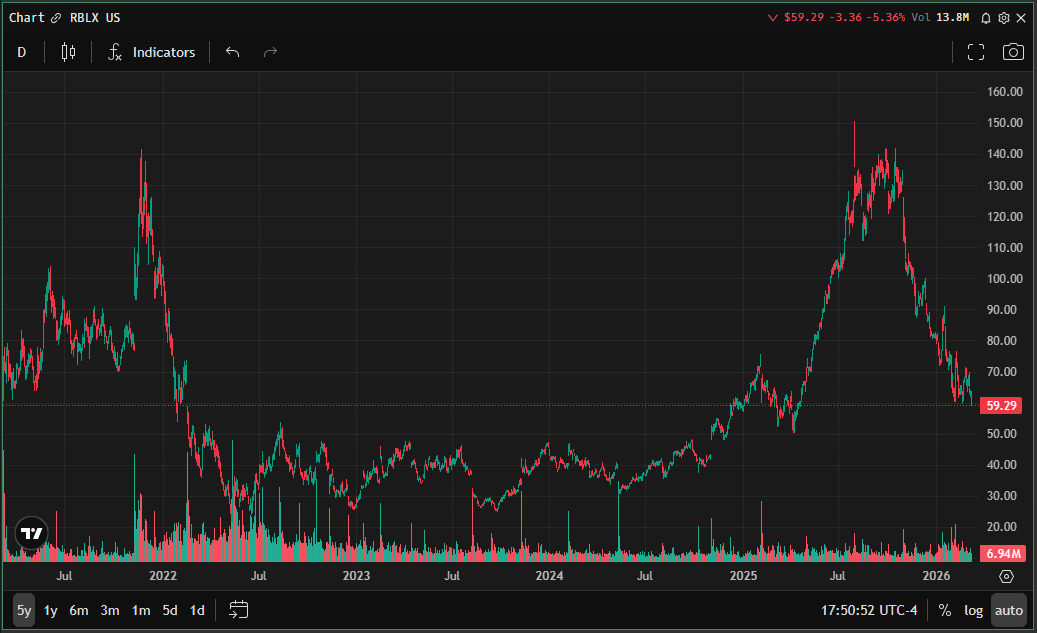Open the candlestick chart style selector
Screen dimensions: 1037x633
pyautogui.click(x=68, y=52)
